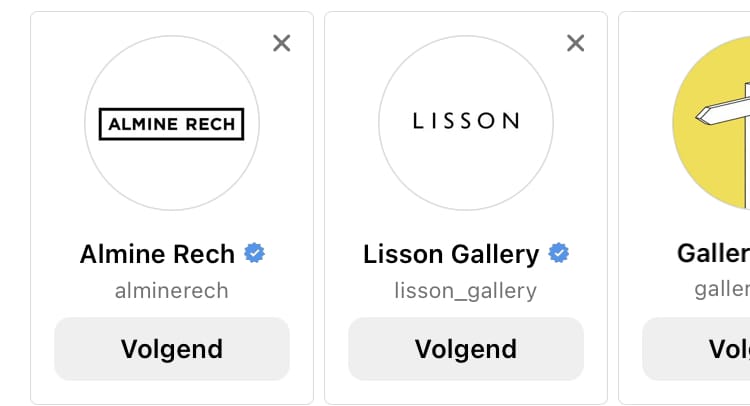The width and height of the screenshot is (750, 406).
Task: Click the lisson_gallery username handle
Action: click(466, 291)
